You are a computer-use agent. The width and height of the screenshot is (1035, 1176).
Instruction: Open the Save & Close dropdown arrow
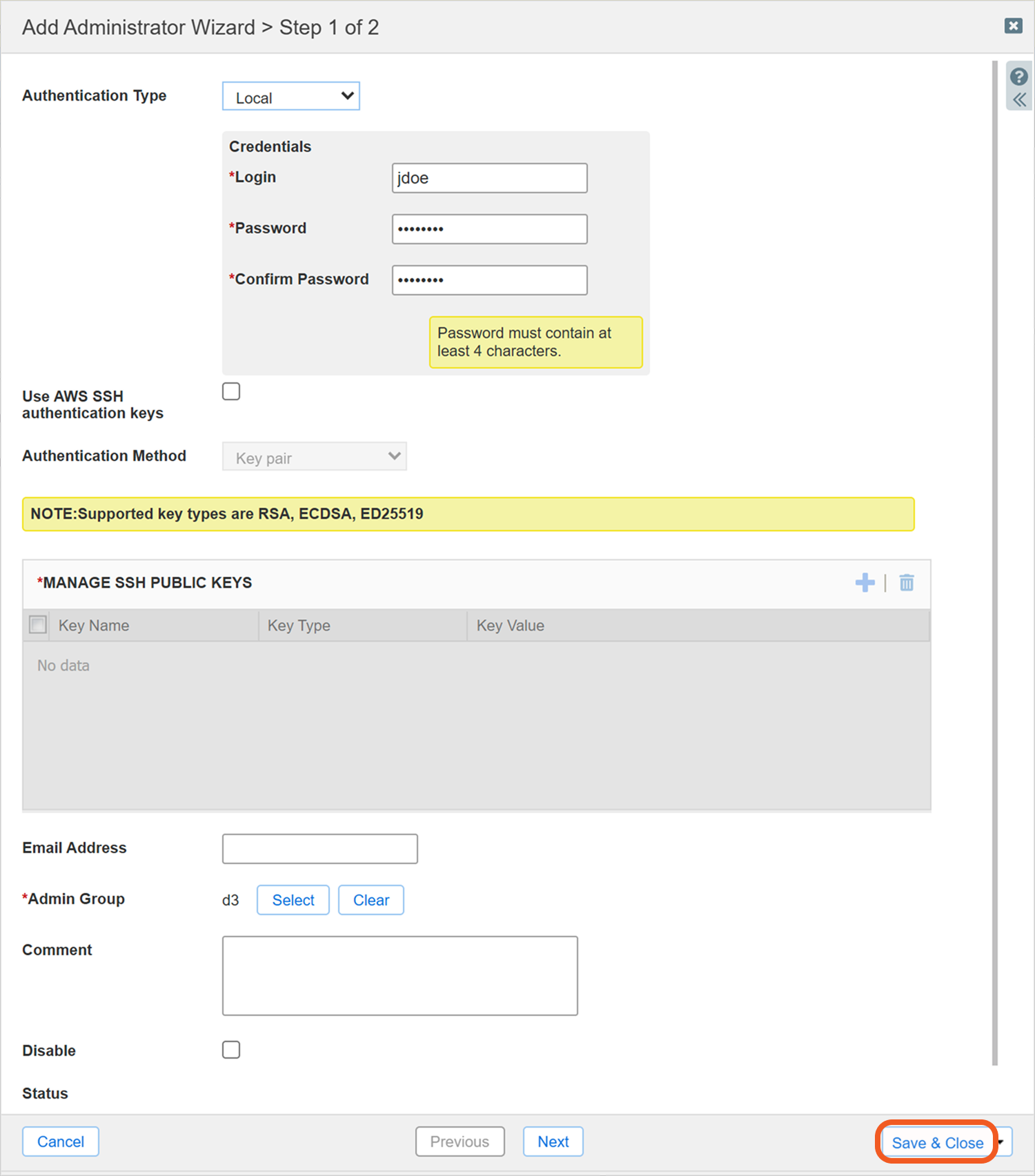pyautogui.click(x=1003, y=1141)
